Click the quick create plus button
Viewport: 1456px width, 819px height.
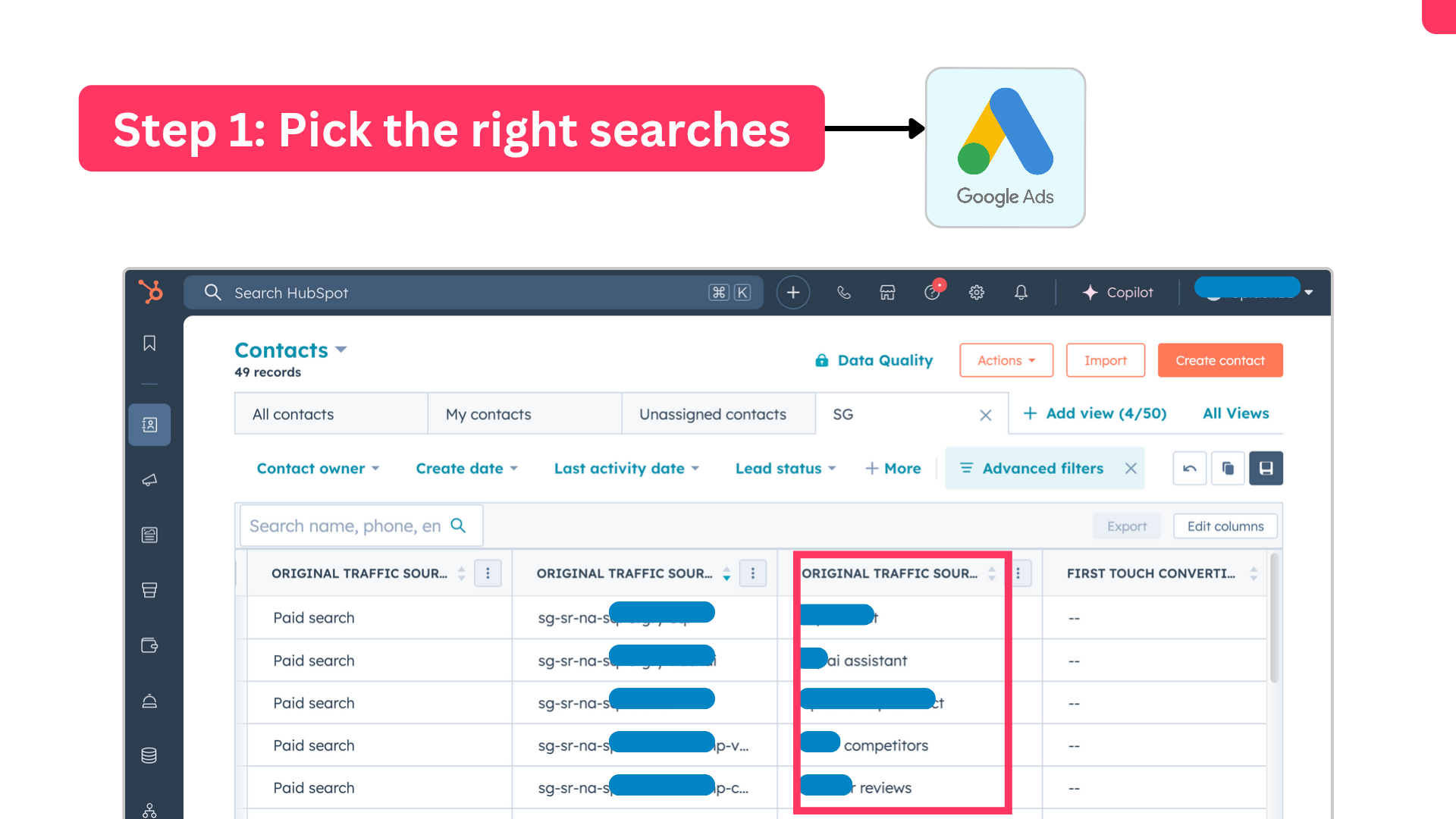pyautogui.click(x=793, y=293)
